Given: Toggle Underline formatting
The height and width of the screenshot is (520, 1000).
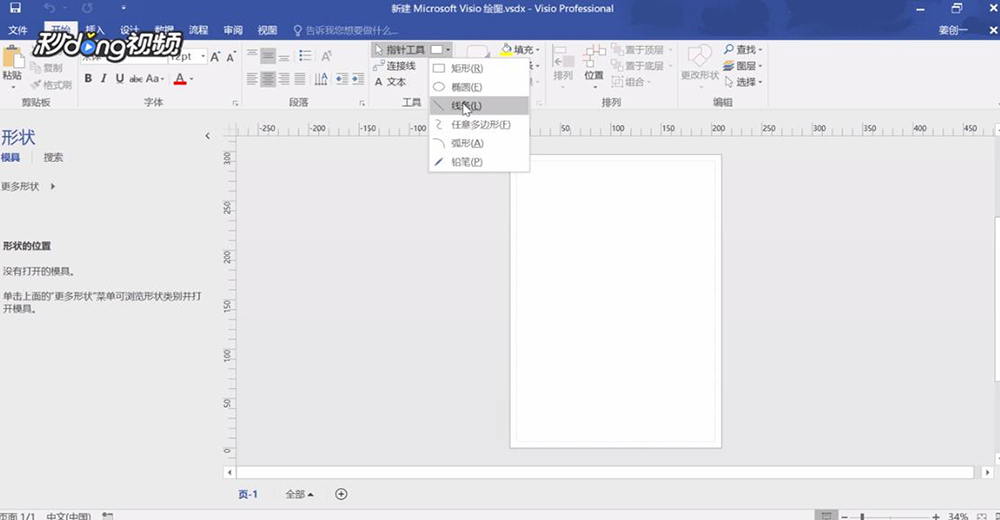Looking at the screenshot, I should click(x=119, y=78).
